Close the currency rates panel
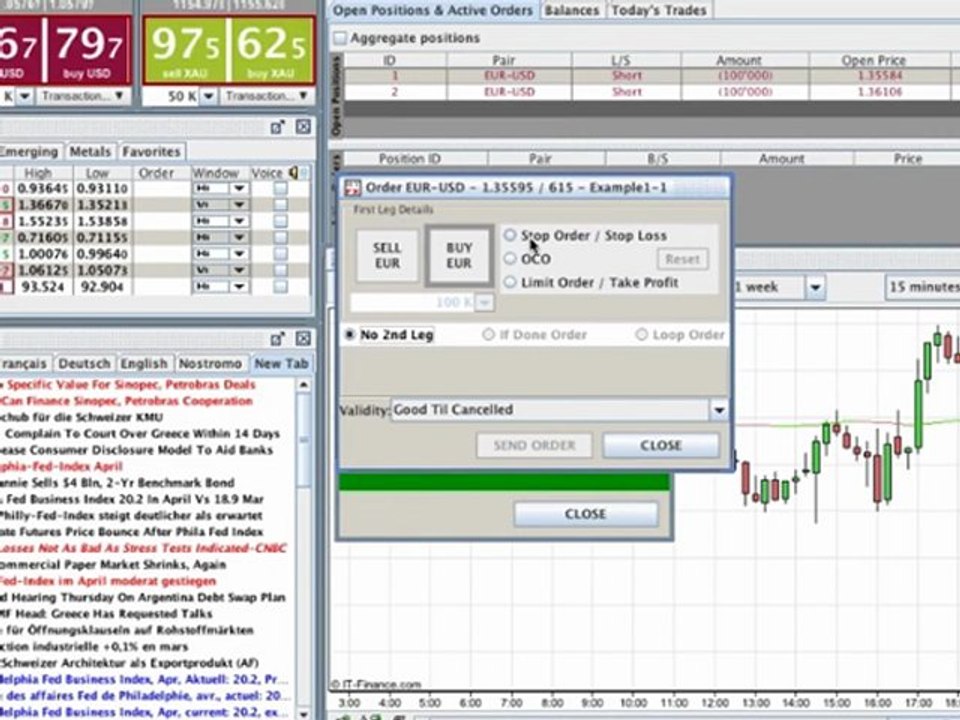960x720 pixels. 303,127
